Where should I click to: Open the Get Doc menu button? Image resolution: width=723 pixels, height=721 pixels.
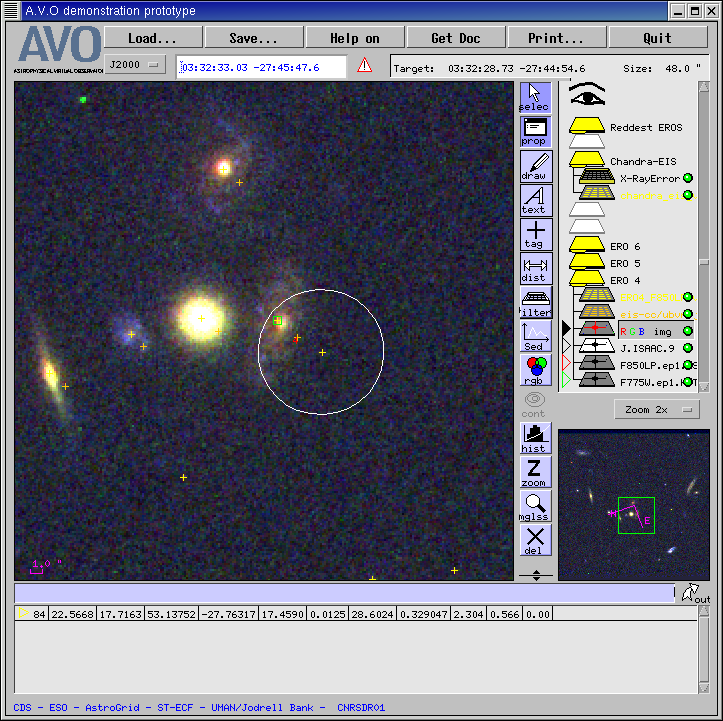[x=455, y=38]
